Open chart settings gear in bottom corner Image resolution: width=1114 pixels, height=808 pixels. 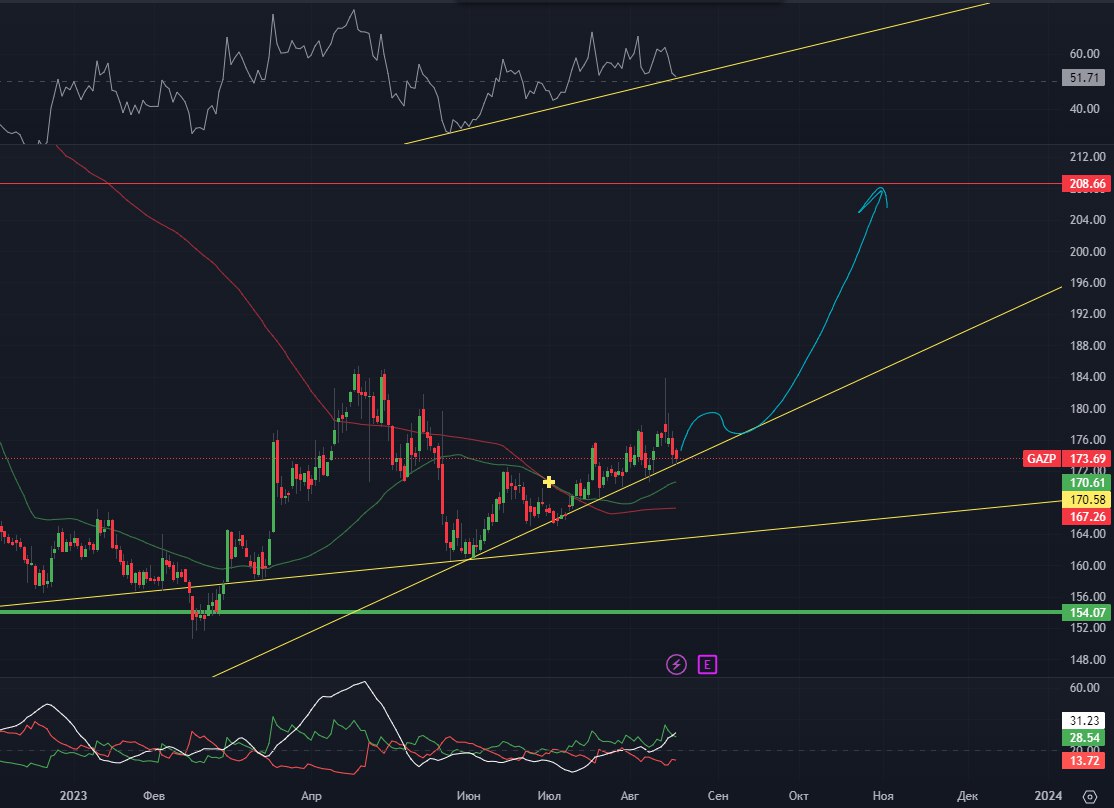click(x=1089, y=795)
